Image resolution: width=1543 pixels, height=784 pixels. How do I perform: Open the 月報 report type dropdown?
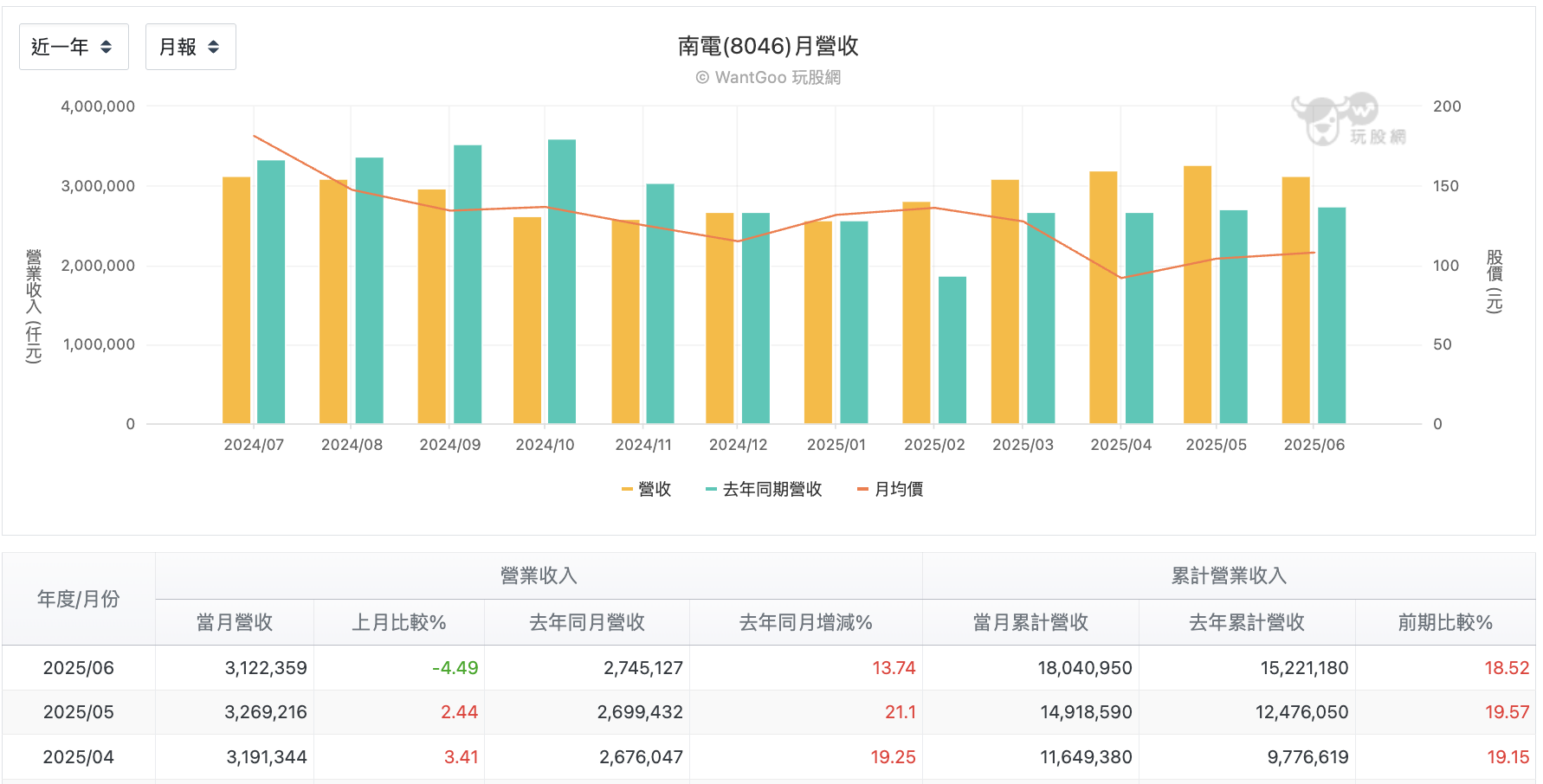point(190,47)
